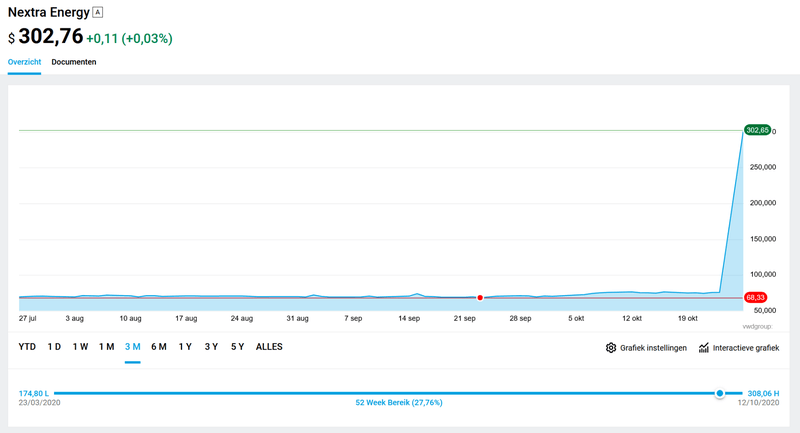Select the 3 M time range
This screenshot has height=433, width=800.
(x=133, y=347)
